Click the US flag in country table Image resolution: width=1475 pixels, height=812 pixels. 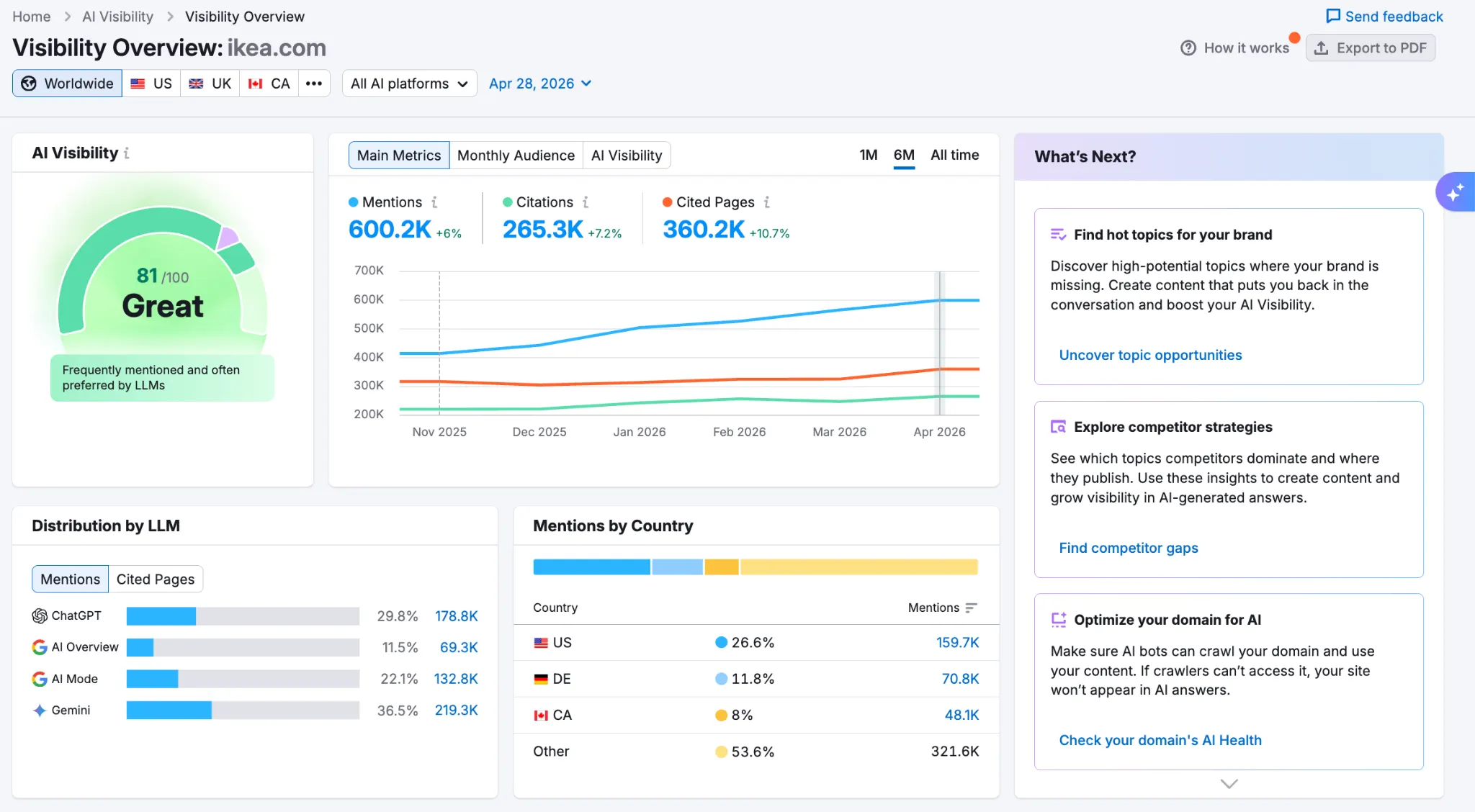pos(541,643)
